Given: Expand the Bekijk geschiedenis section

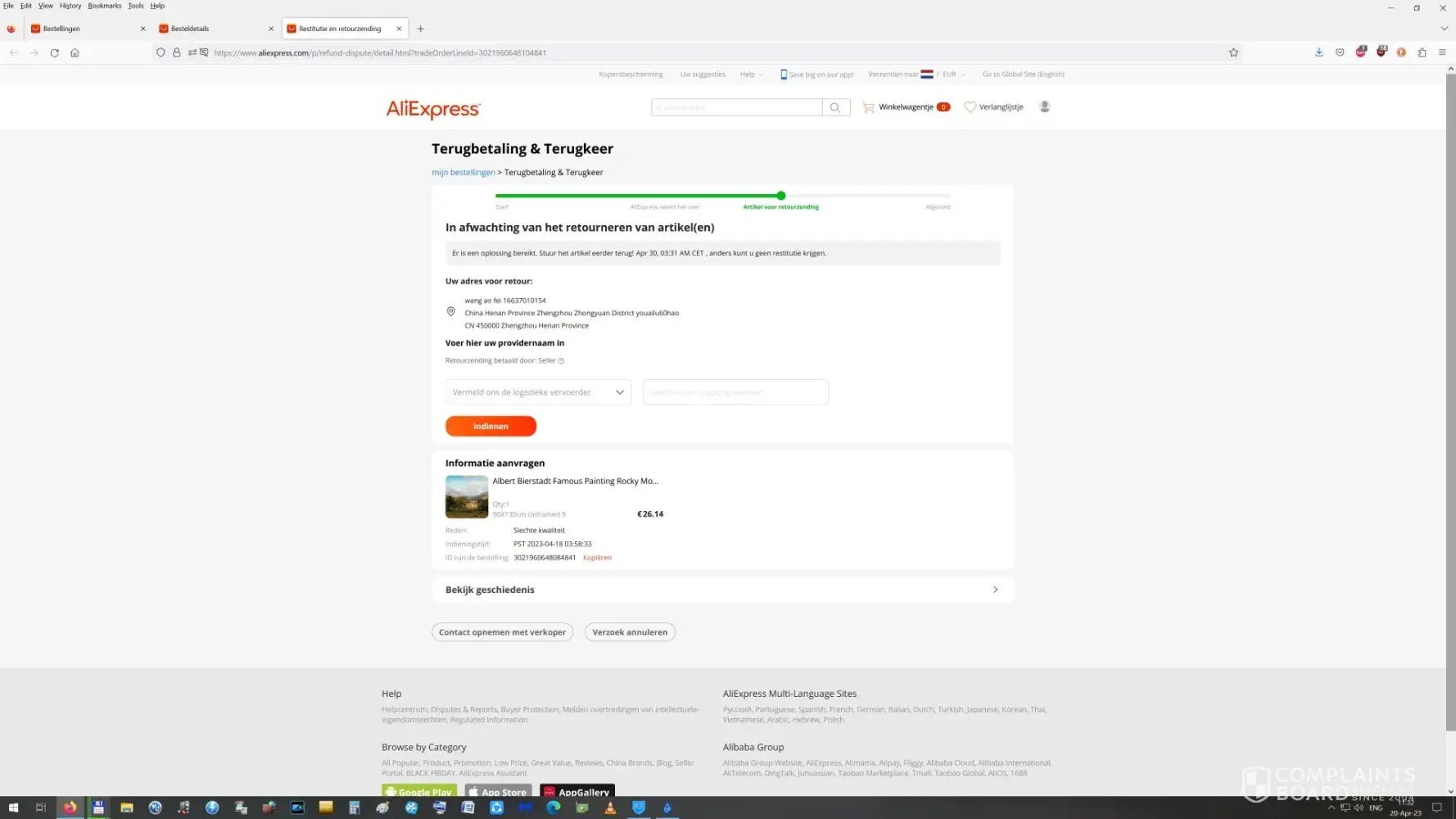Looking at the screenshot, I should [722, 590].
